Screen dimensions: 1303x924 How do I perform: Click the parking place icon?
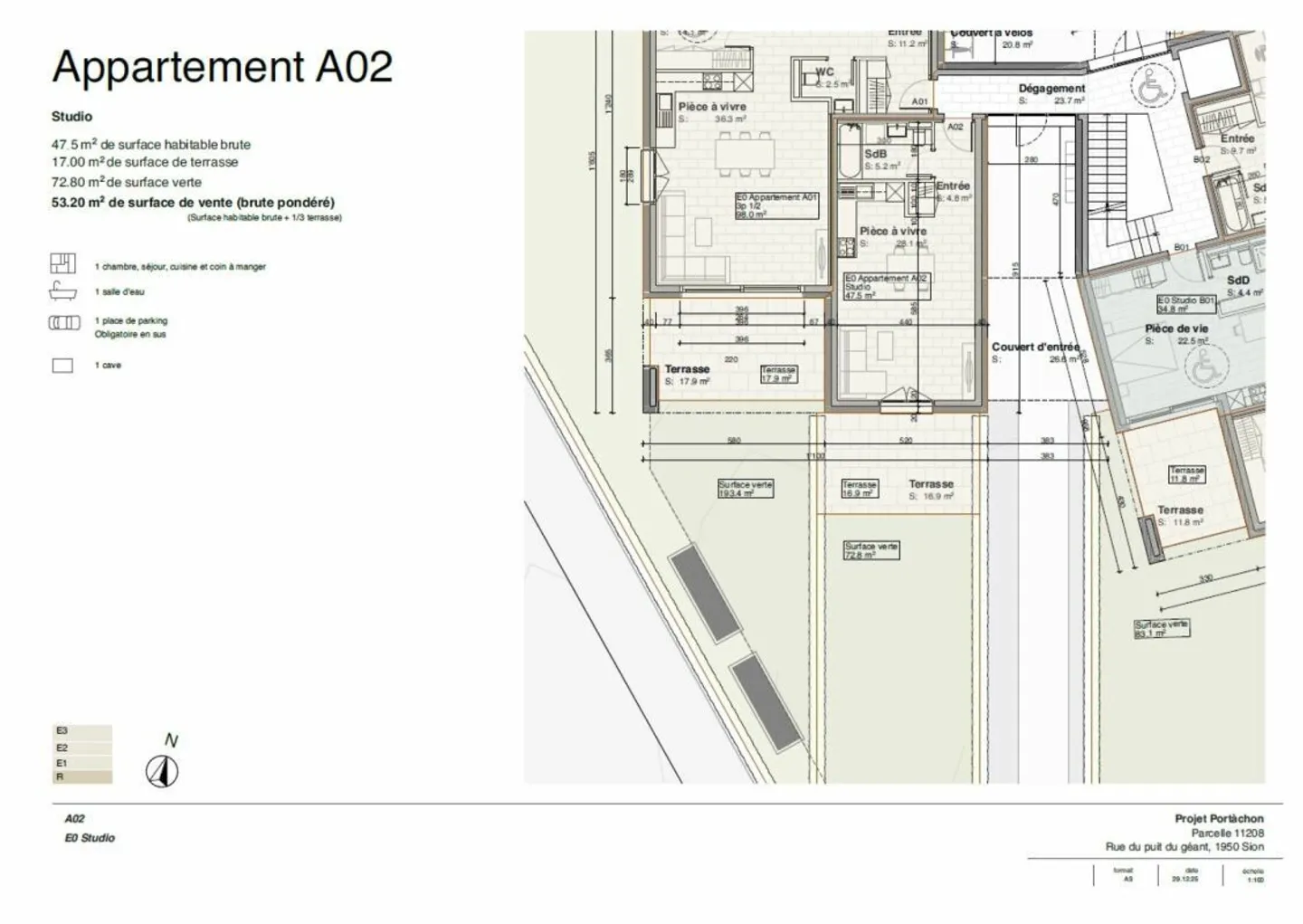tap(63, 322)
